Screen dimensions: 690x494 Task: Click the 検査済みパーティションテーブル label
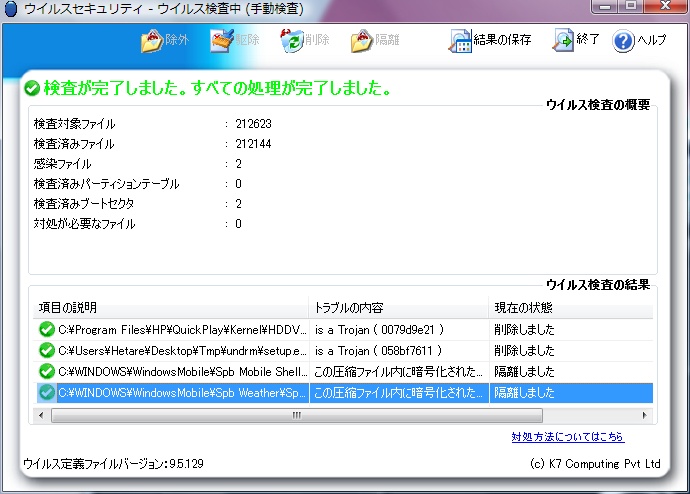(106, 184)
